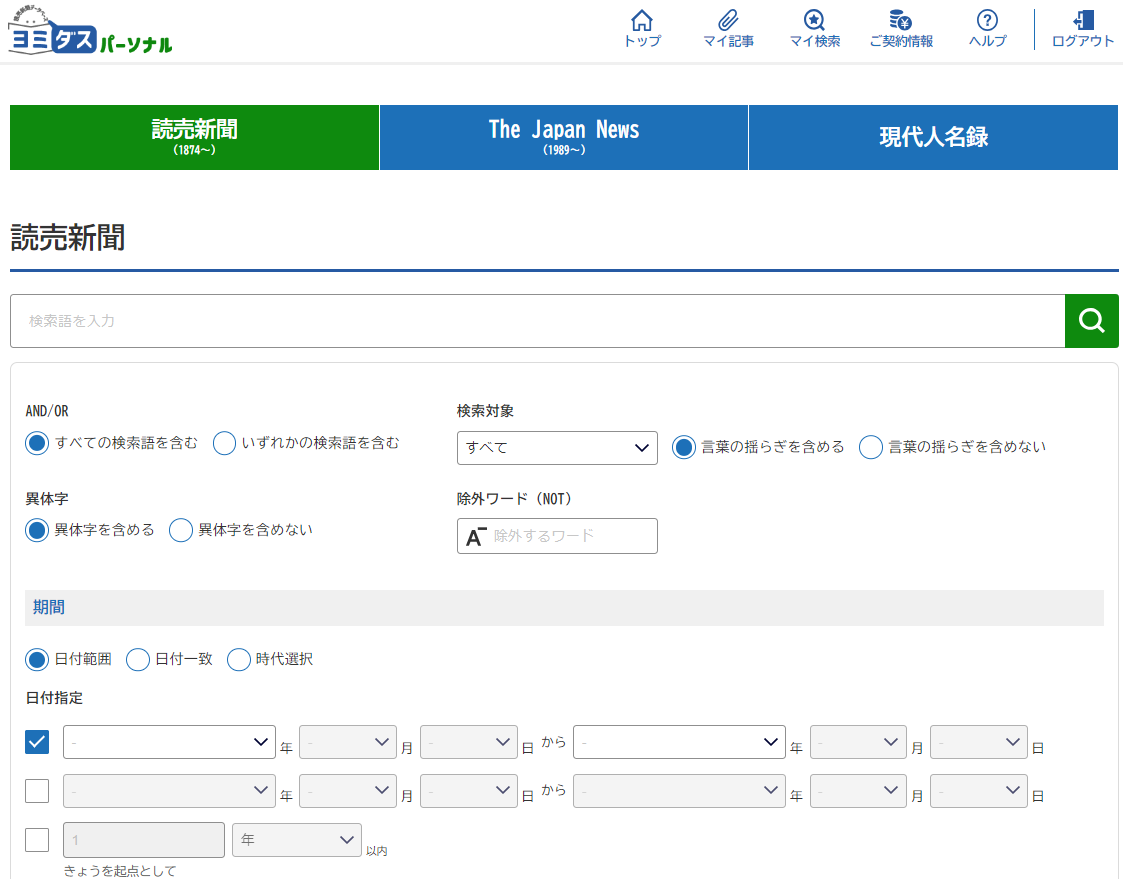Open second row end month dropdown

pyautogui.click(x=858, y=791)
